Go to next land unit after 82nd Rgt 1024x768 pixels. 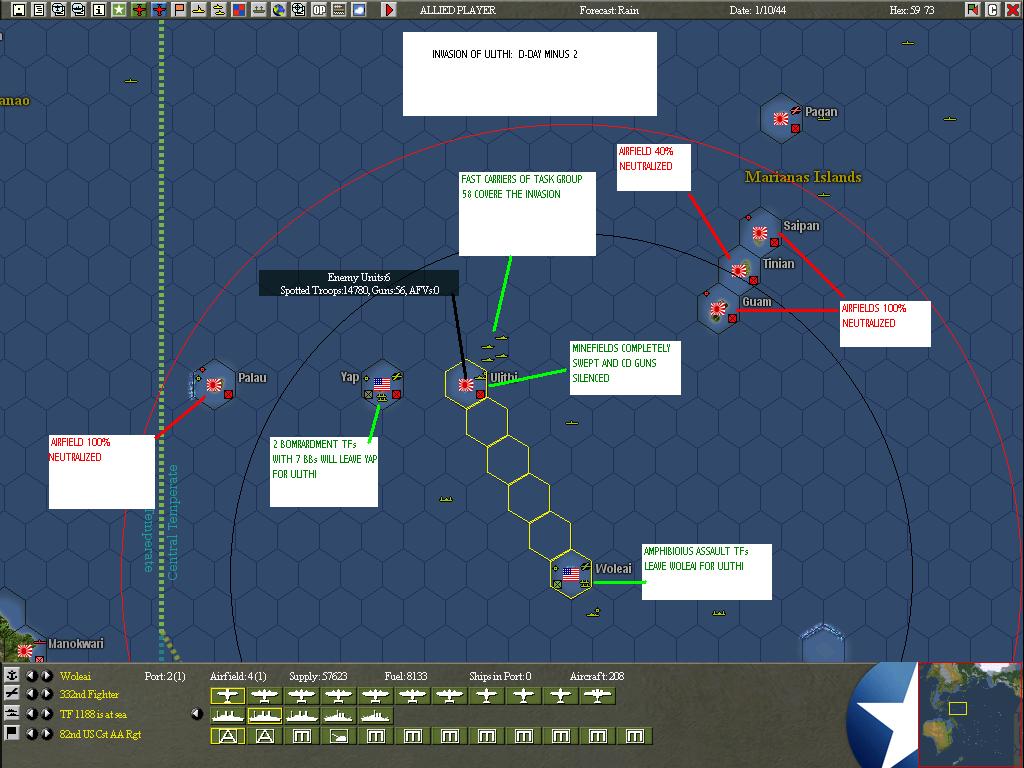[x=47, y=733]
